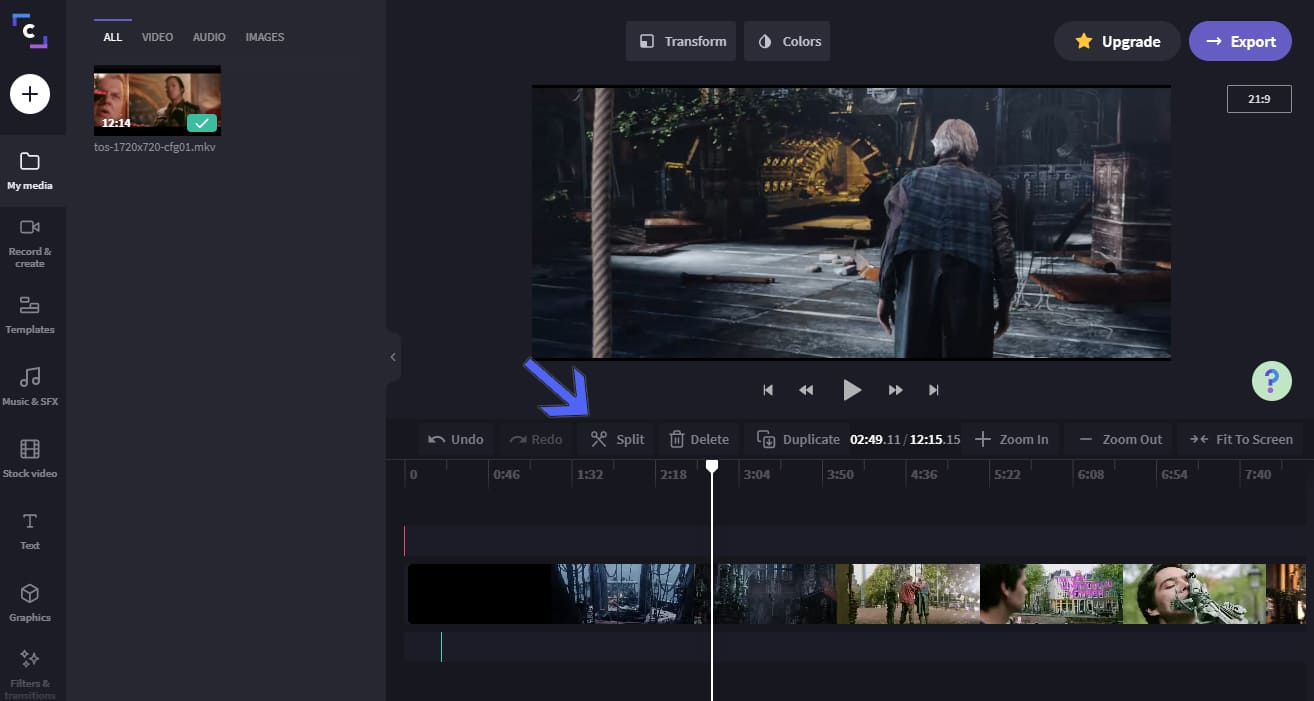Open the Templates sidebar section
The height and width of the screenshot is (701, 1314).
[30, 315]
